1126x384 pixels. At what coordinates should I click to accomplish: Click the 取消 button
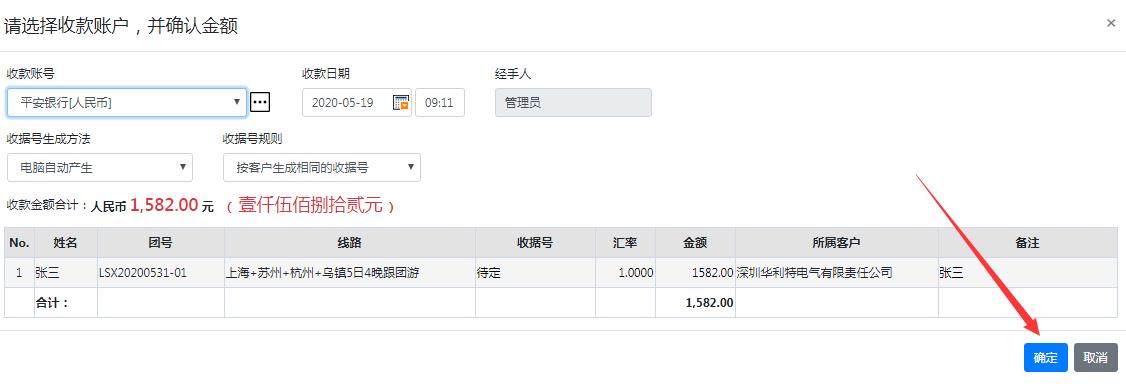click(x=1096, y=357)
